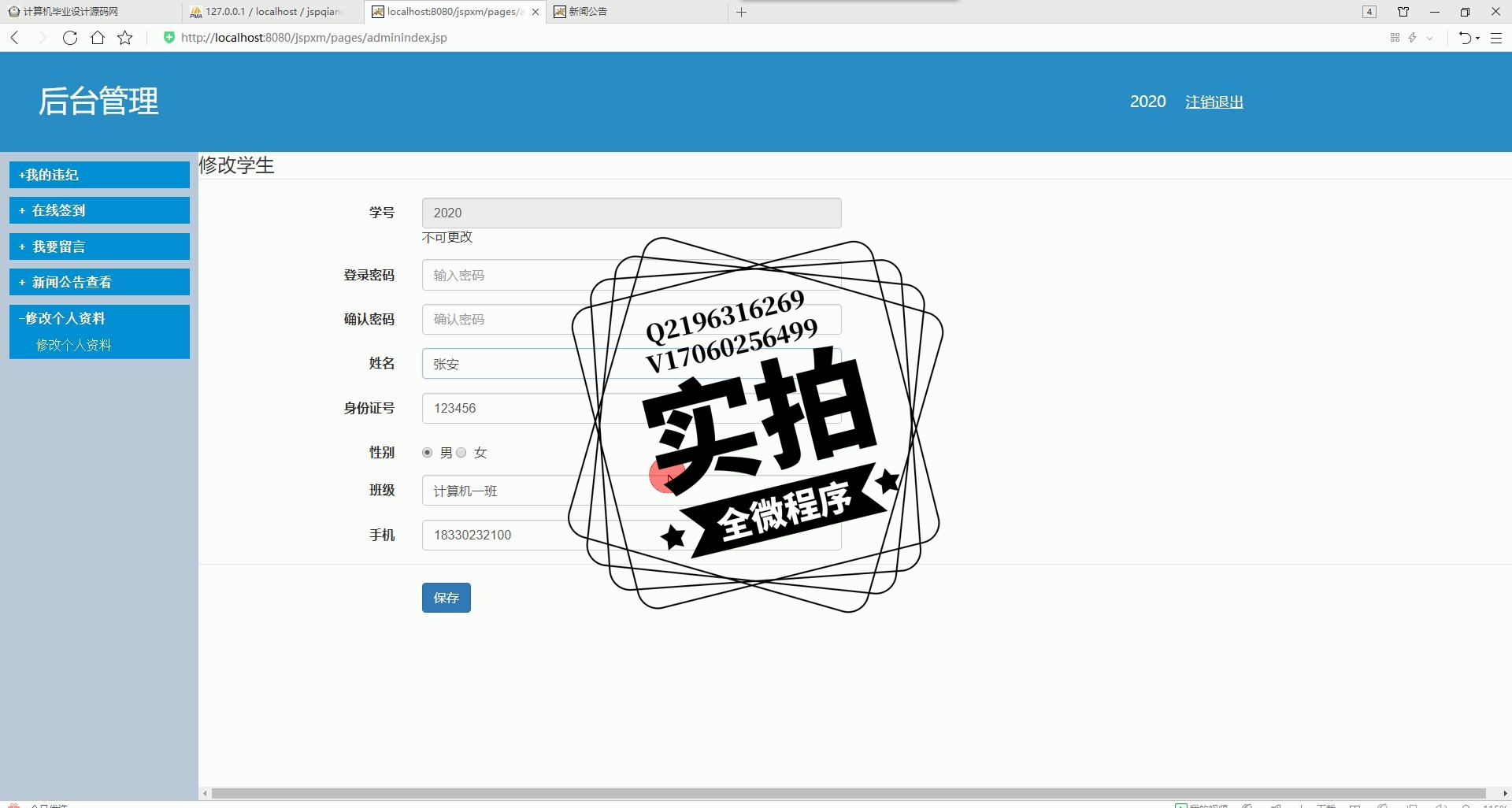
Task: Expand the +我的违纪 menu
Action: (99, 175)
